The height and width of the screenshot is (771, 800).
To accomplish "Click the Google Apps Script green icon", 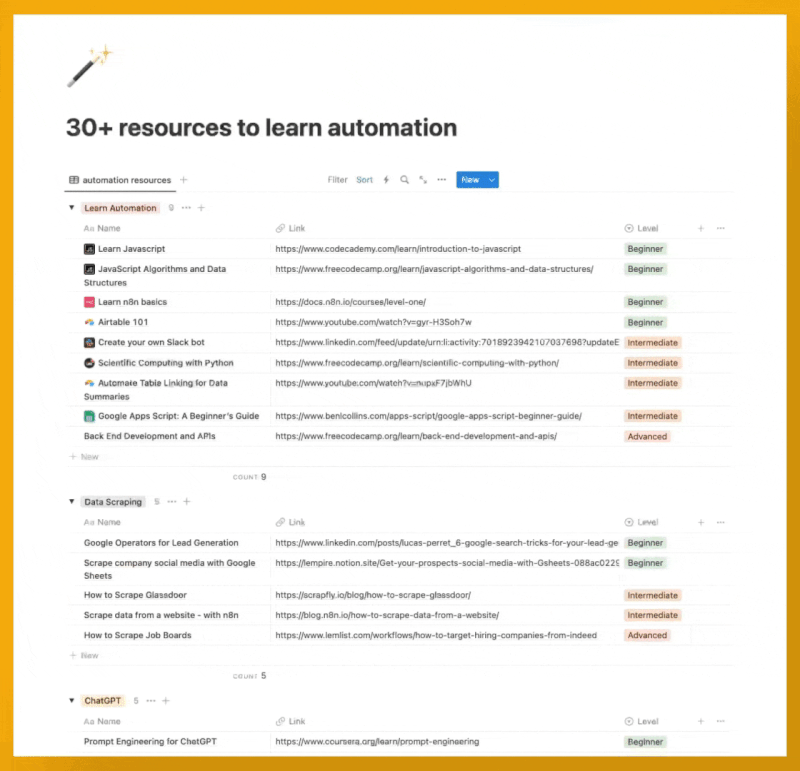I will tap(89, 416).
